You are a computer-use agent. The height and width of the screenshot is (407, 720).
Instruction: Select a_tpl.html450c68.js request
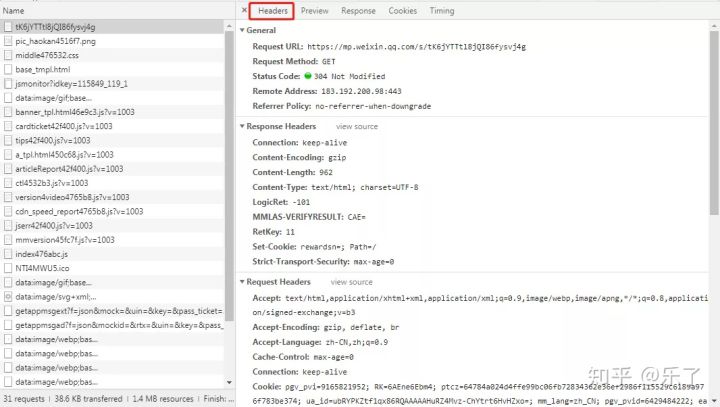pos(112,155)
